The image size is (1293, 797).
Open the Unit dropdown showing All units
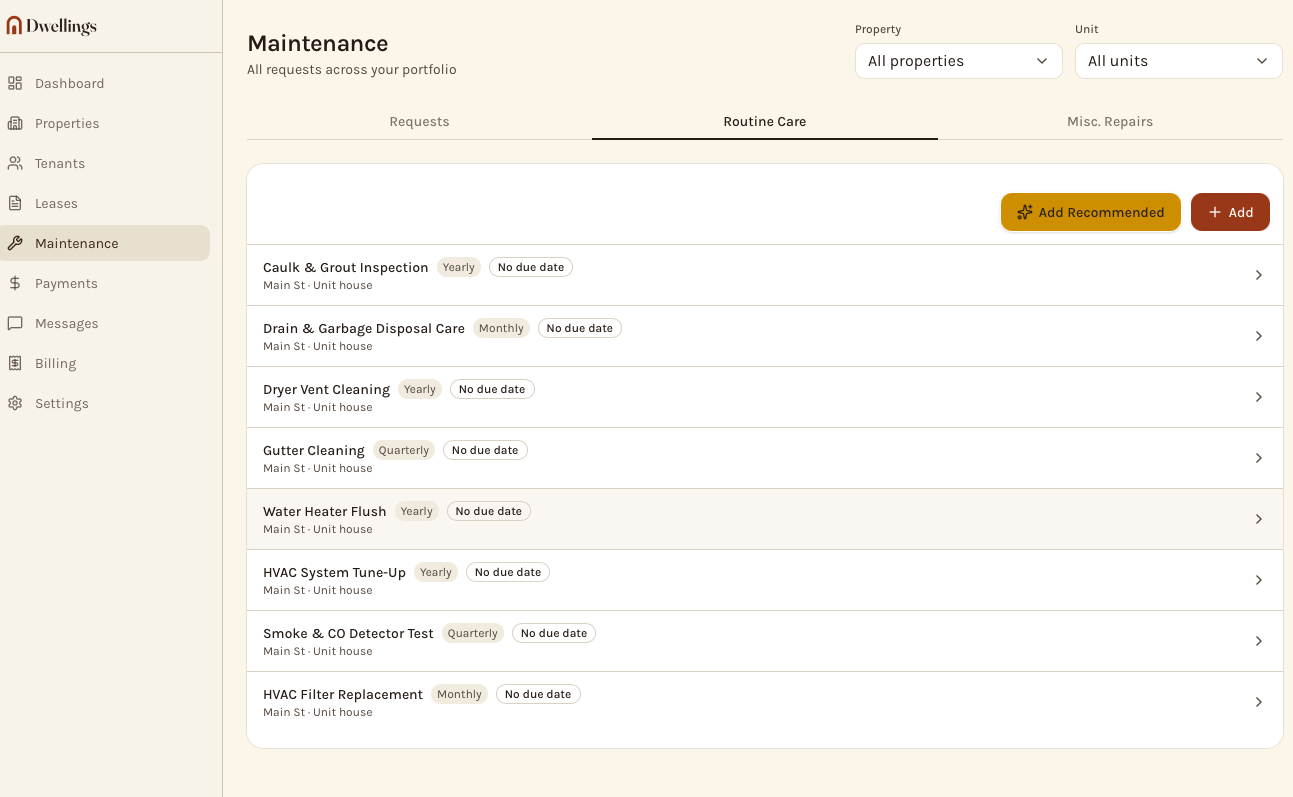point(1178,61)
